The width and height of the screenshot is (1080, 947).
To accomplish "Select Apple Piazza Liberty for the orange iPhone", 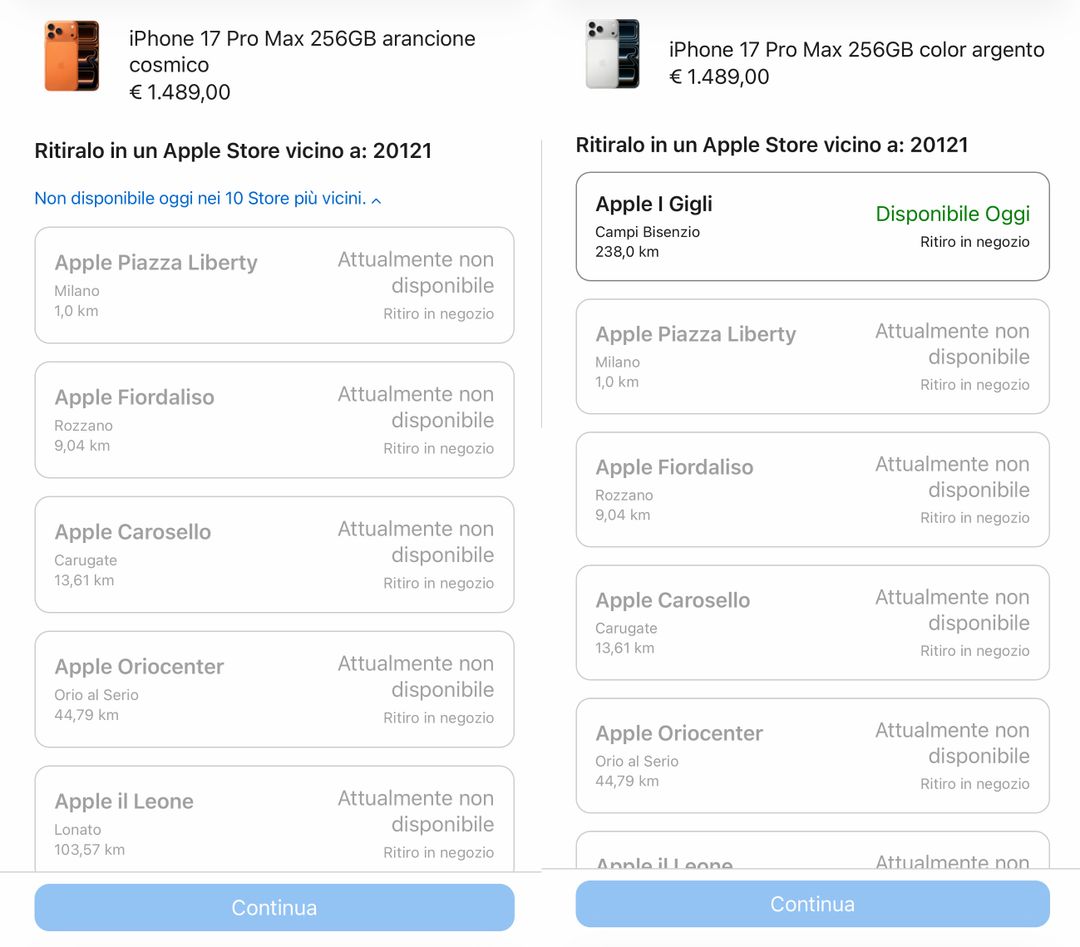I will (x=274, y=285).
